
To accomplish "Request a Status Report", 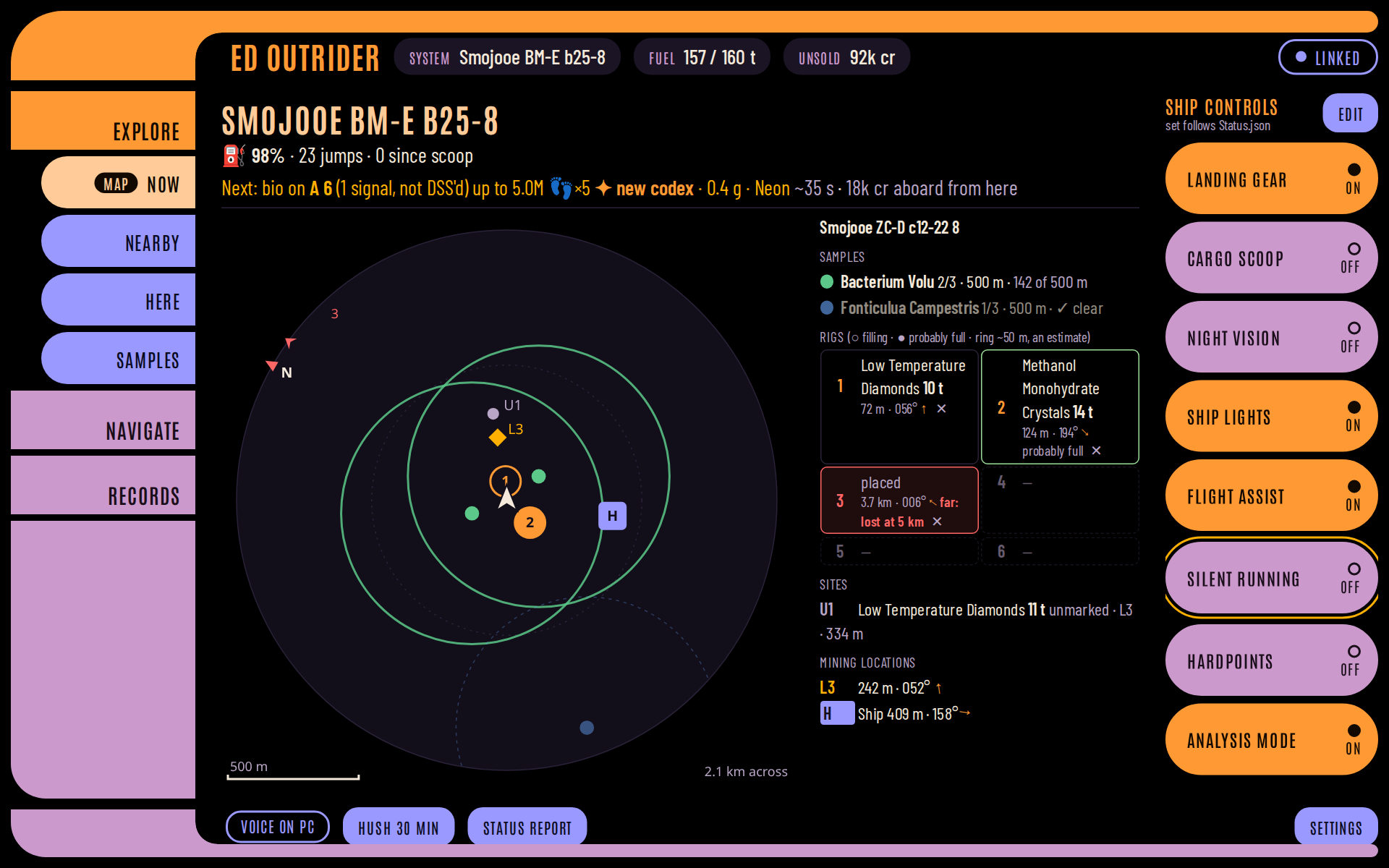I will pyautogui.click(x=527, y=827).
